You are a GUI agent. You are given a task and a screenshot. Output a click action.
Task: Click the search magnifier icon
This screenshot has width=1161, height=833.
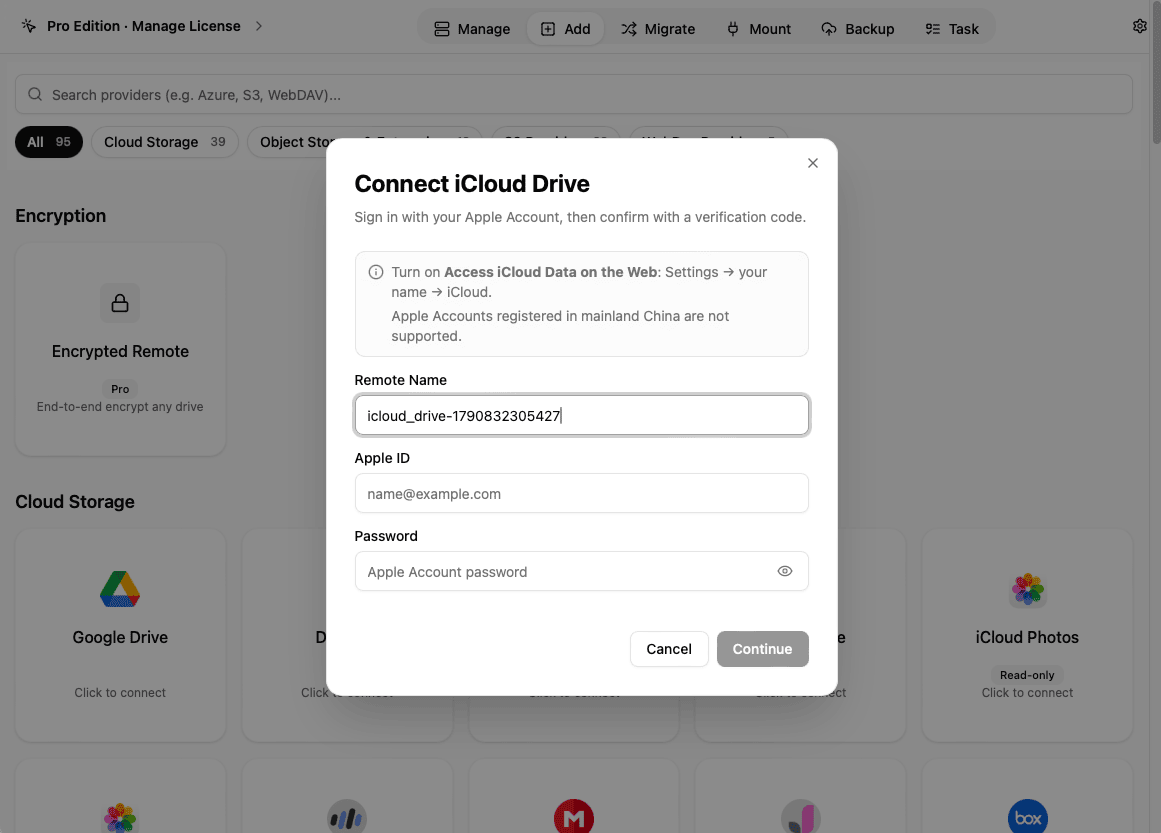click(35, 94)
